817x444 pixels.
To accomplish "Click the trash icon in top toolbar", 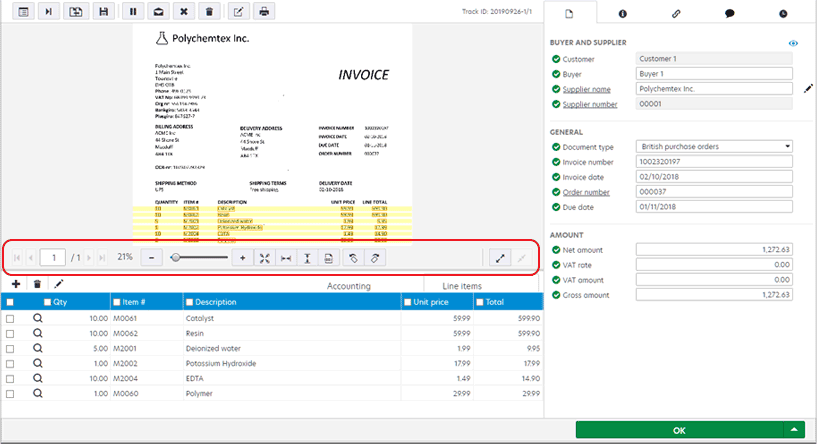I will point(208,12).
